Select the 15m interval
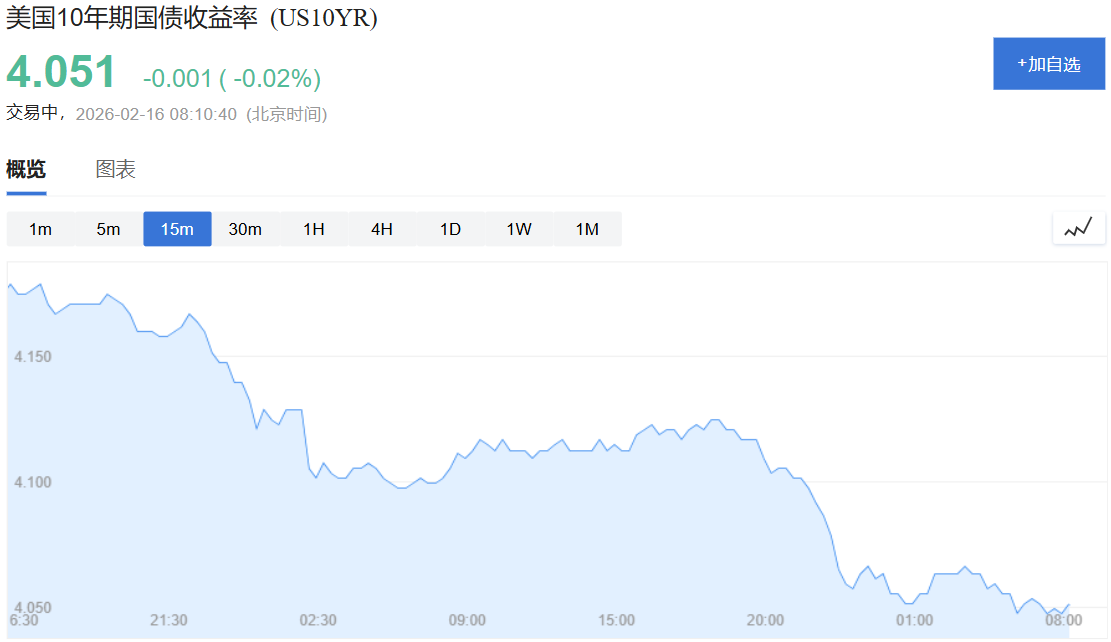1111x642 pixels. 177,229
